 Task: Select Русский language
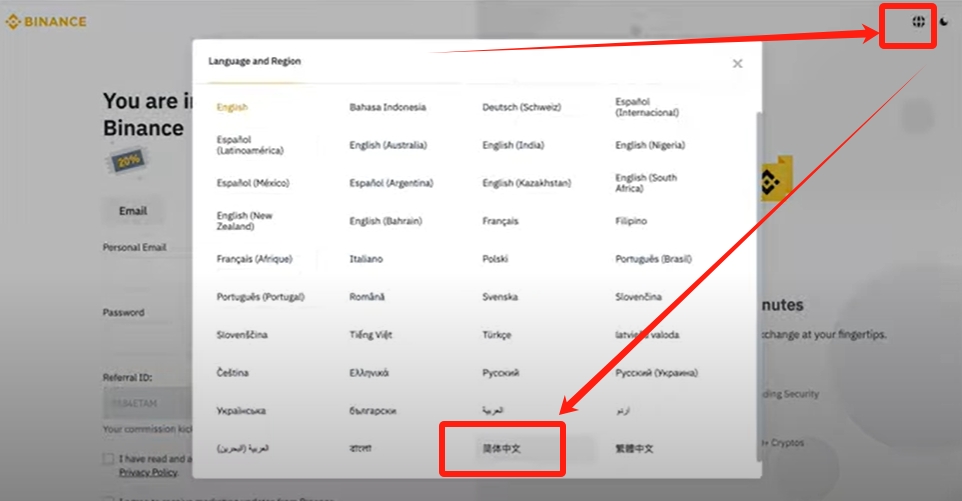pos(501,373)
